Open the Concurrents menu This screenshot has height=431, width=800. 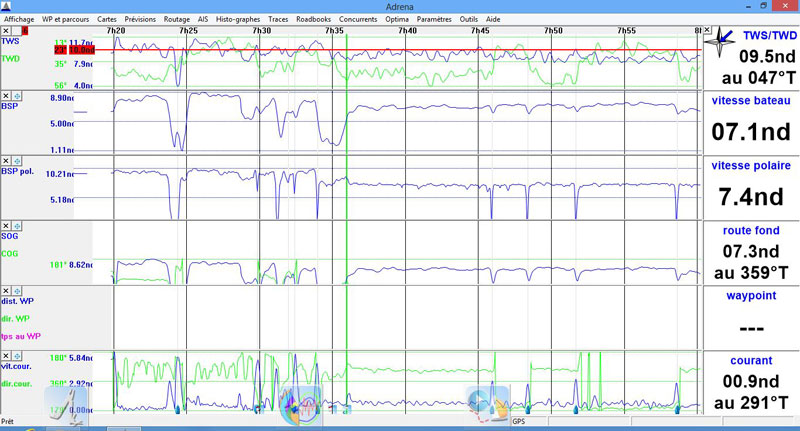358,19
